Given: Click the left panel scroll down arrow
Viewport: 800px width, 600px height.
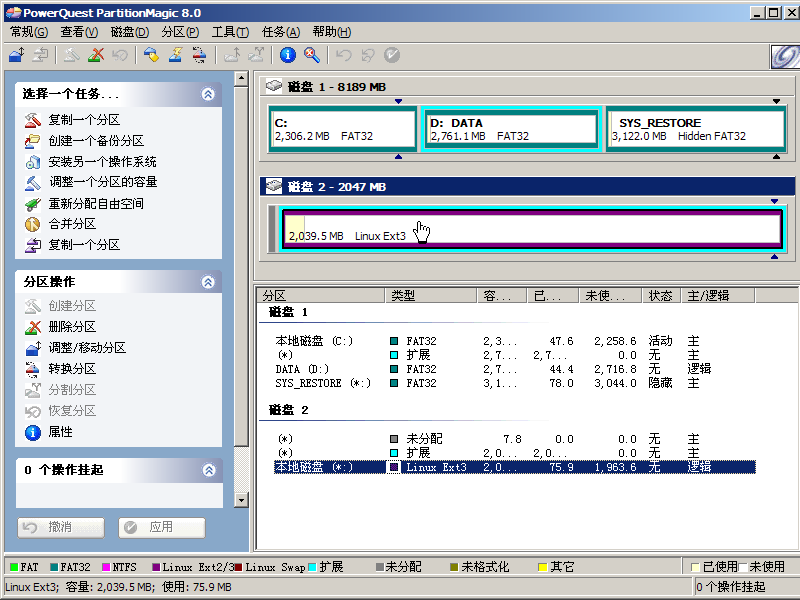Looking at the screenshot, I should click(x=241, y=500).
